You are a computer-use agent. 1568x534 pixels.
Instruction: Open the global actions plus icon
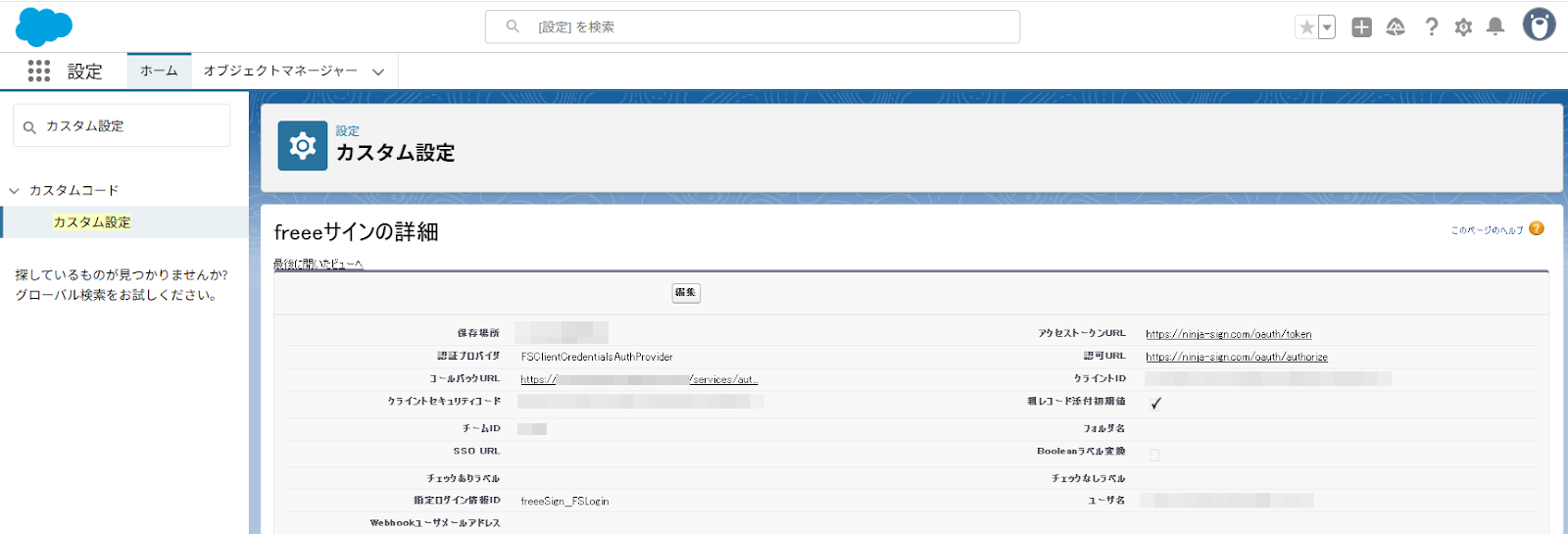coord(1361,27)
